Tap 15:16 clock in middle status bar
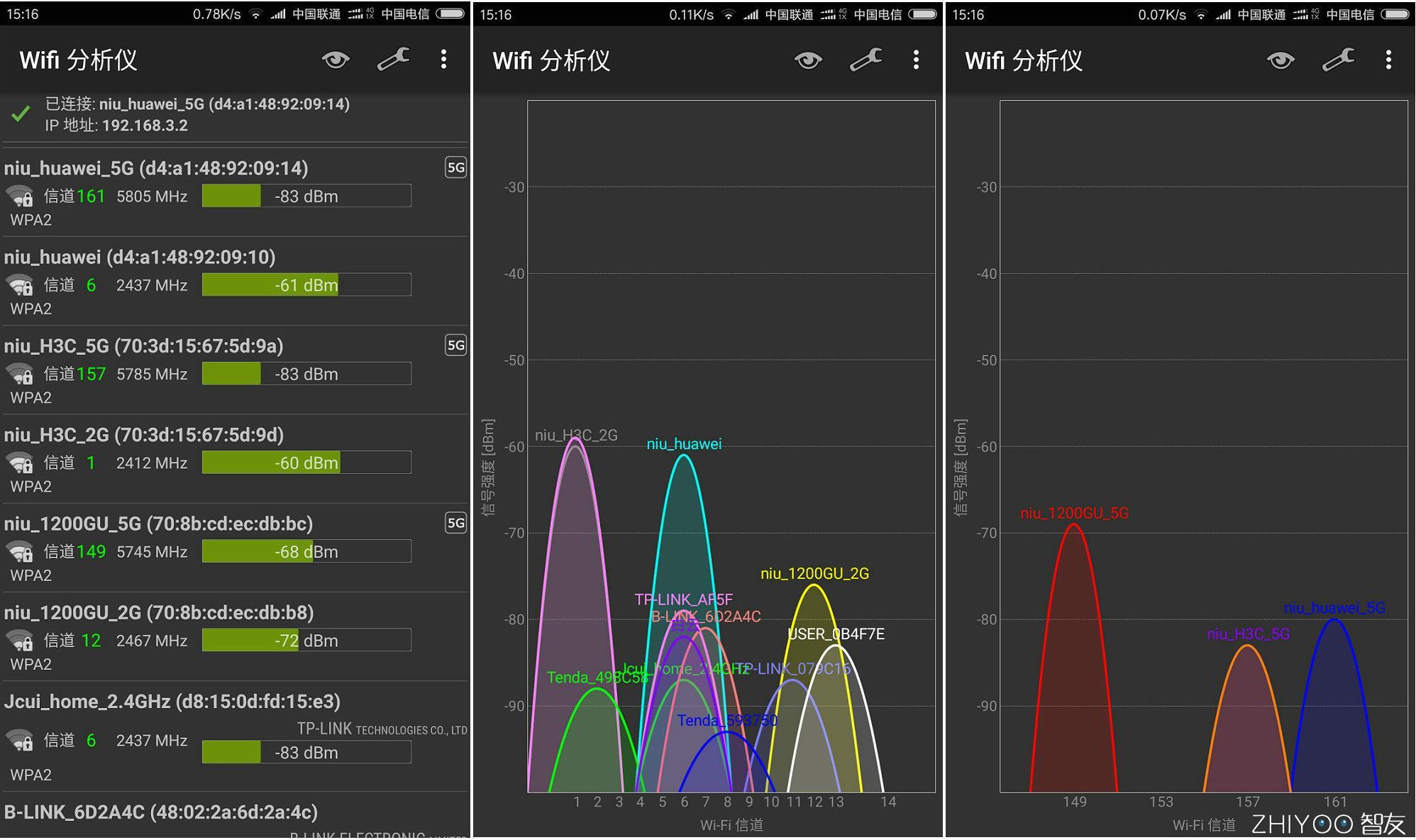Image resolution: width=1416 pixels, height=840 pixels. [x=495, y=15]
